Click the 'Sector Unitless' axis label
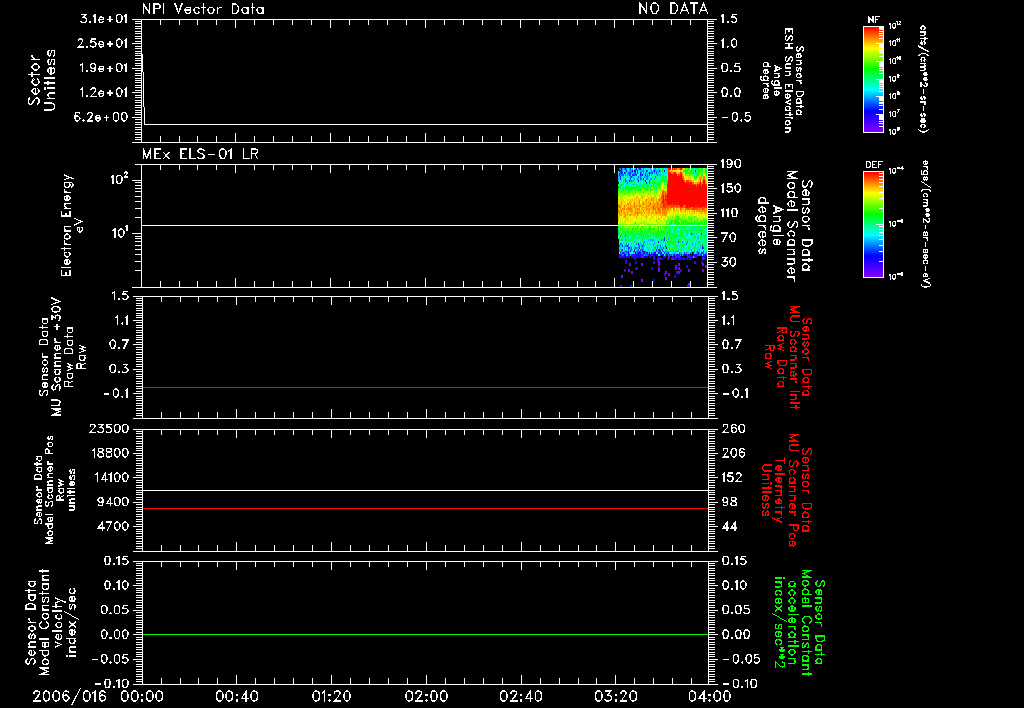 pos(41,80)
